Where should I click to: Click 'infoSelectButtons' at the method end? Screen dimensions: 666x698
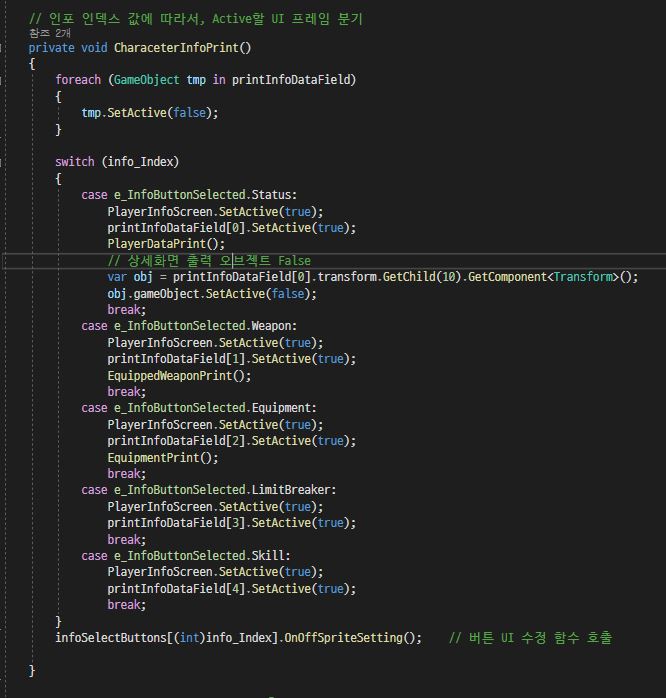[111, 637]
